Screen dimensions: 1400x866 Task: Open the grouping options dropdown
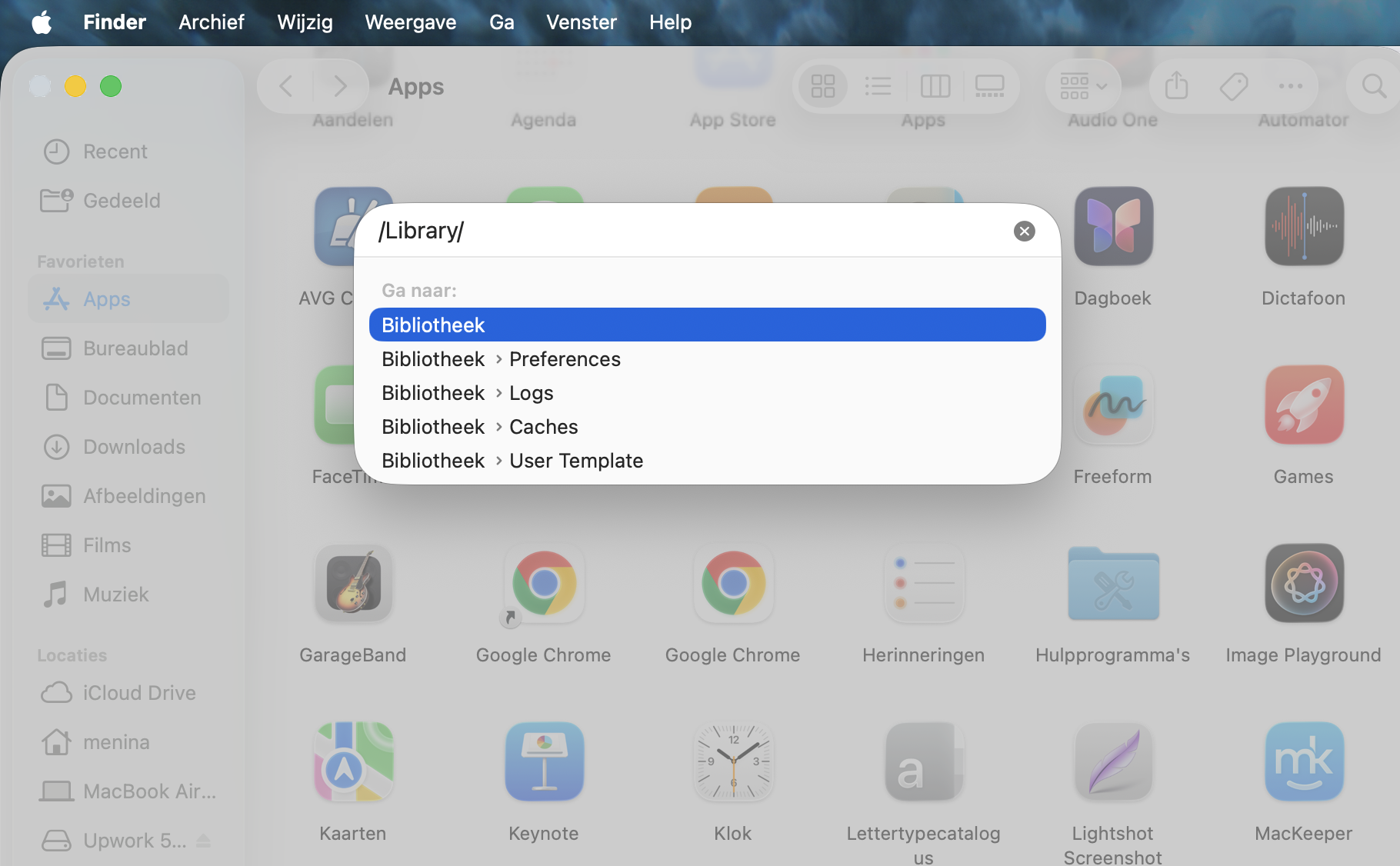(1082, 86)
